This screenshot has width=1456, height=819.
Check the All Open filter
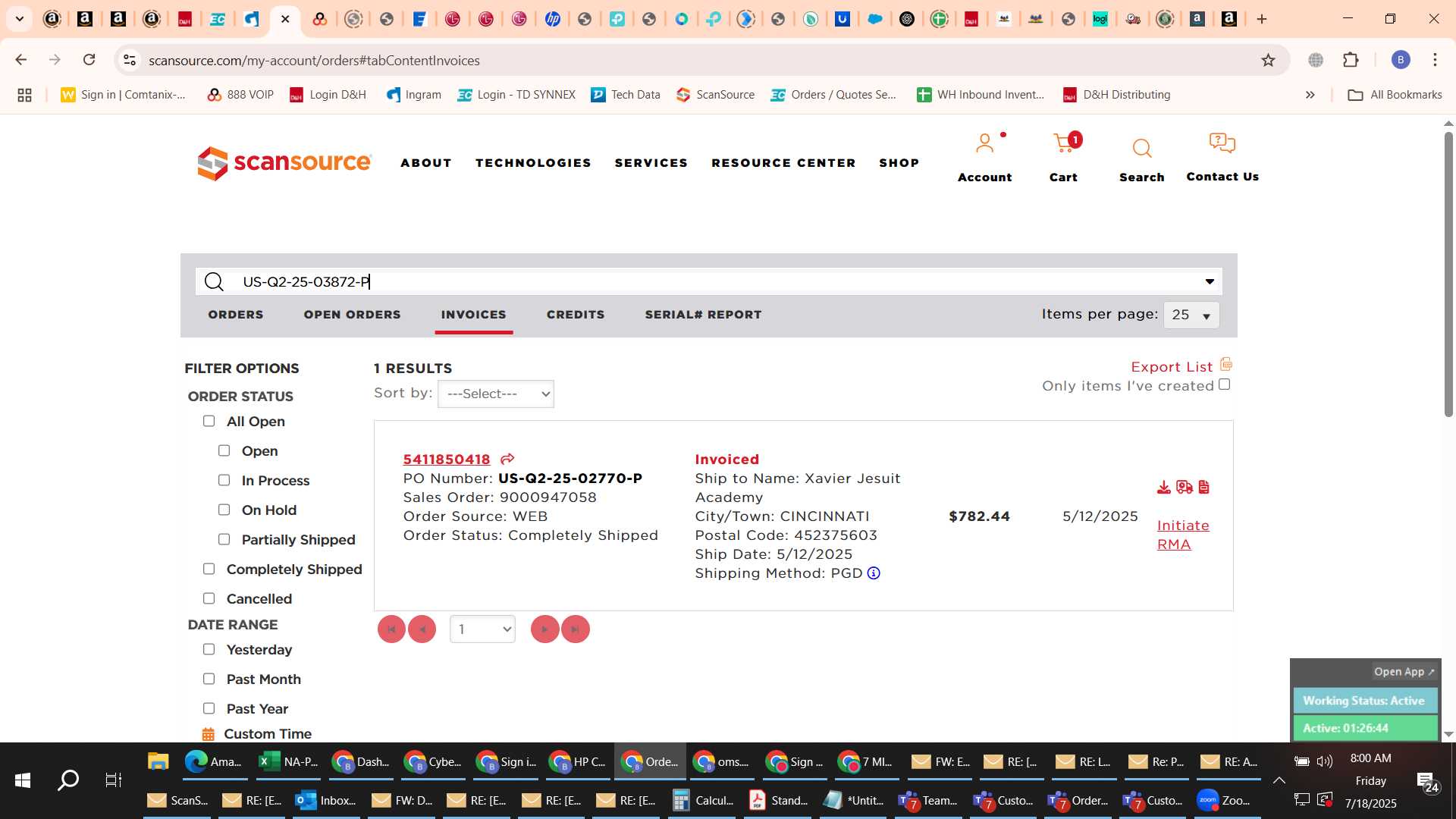[209, 421]
